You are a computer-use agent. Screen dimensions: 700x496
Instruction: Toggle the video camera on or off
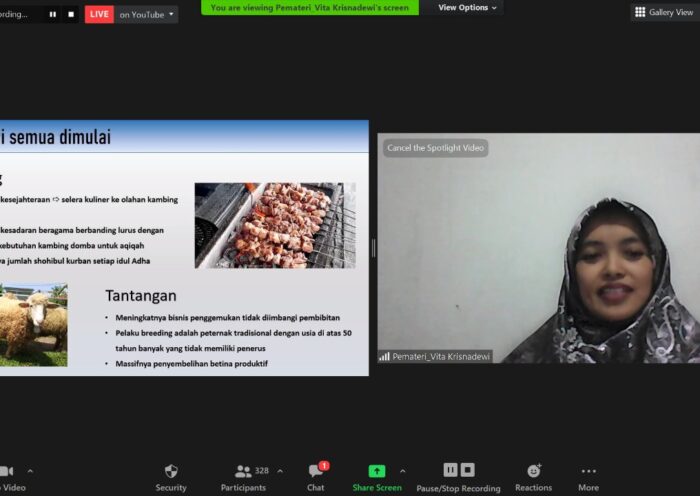[6, 476]
